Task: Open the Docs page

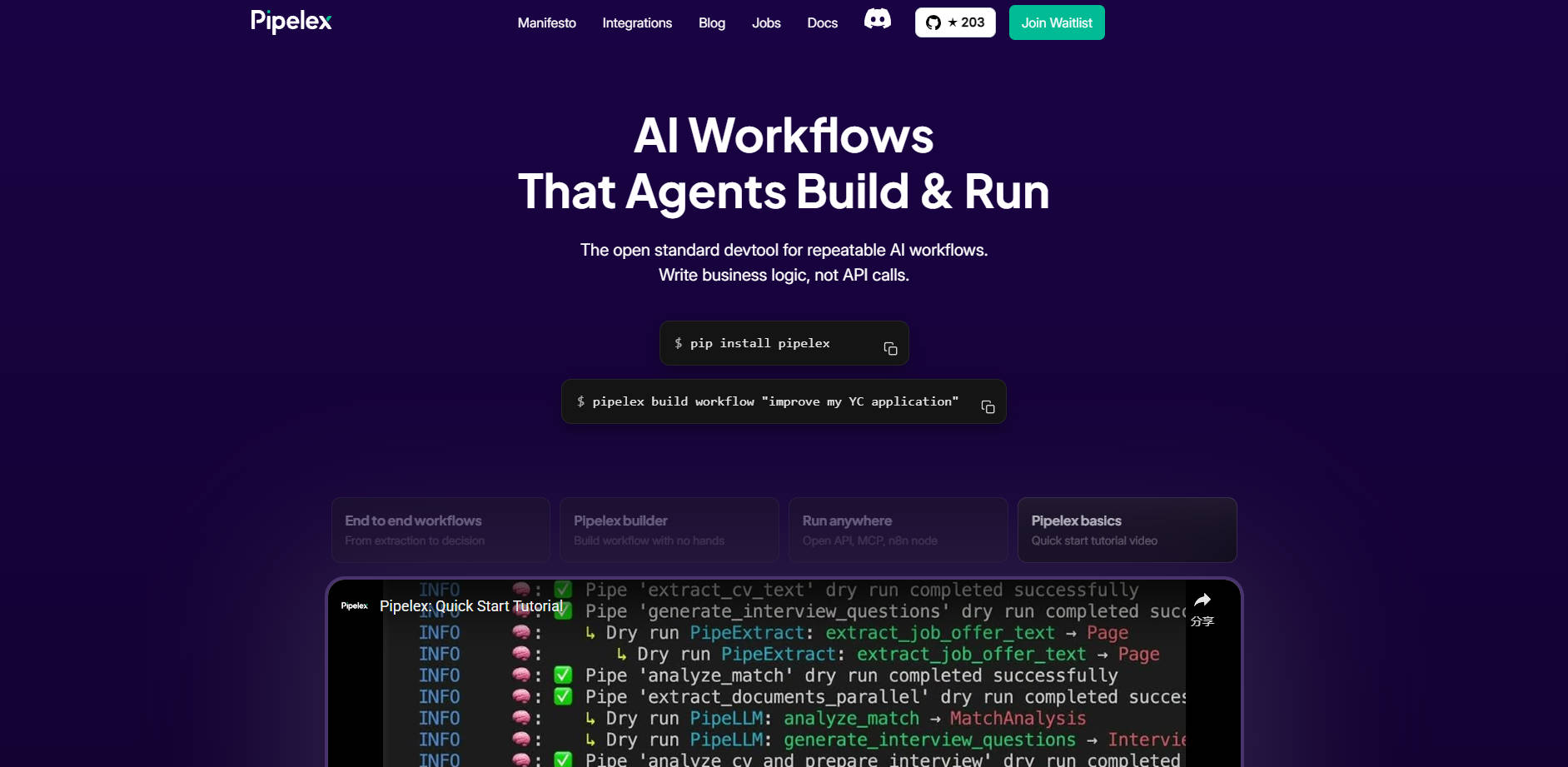Action: (822, 23)
